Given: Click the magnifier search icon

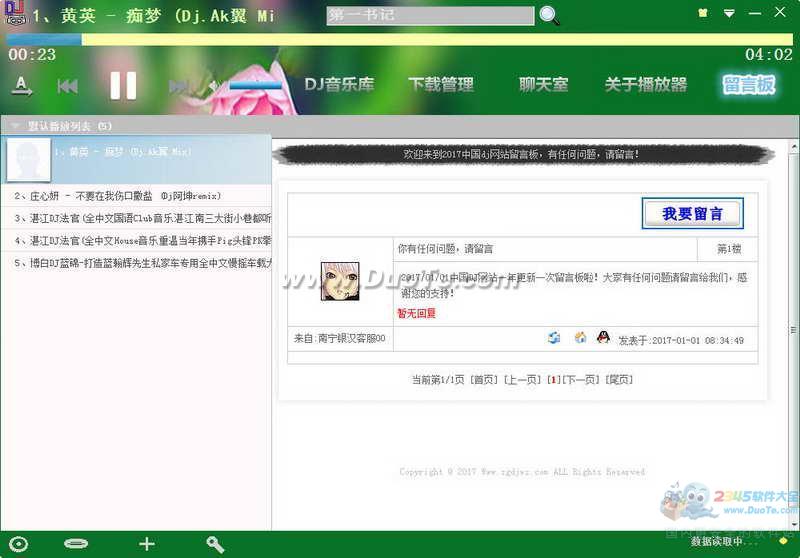Looking at the screenshot, I should [x=549, y=15].
